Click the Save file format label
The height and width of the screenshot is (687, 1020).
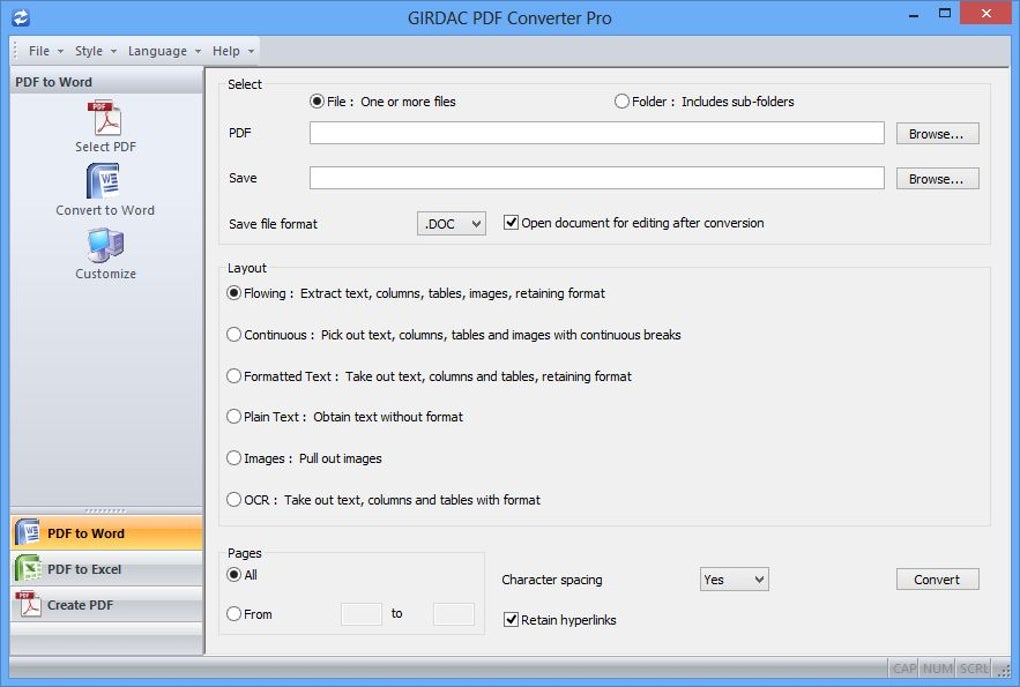[273, 224]
